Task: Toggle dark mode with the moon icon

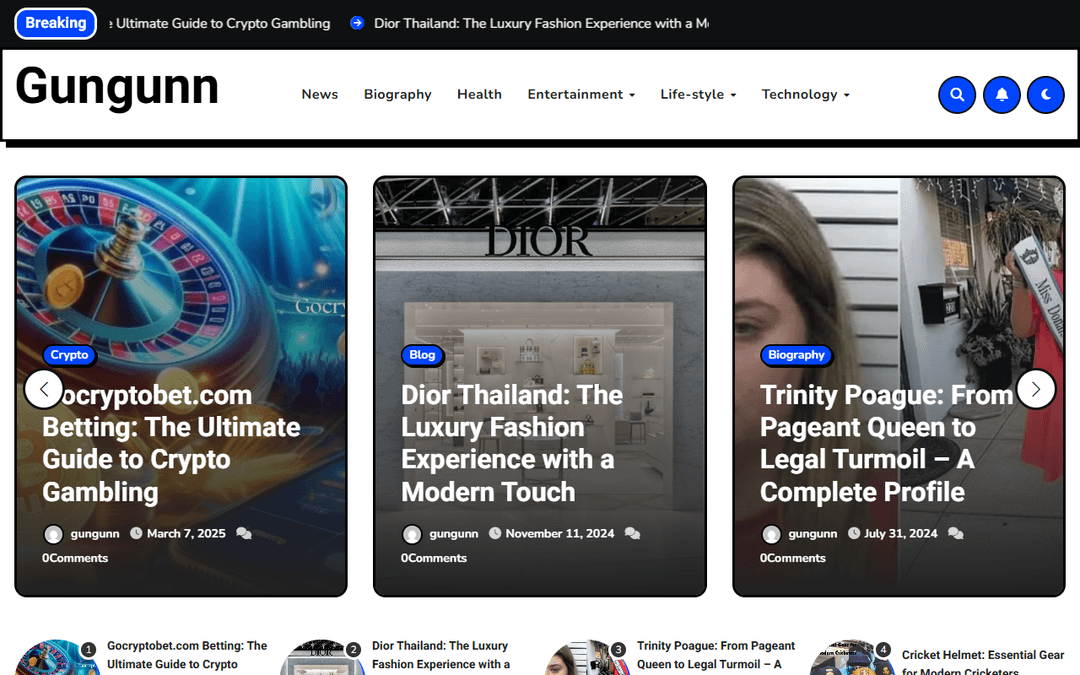Action: [x=1046, y=94]
